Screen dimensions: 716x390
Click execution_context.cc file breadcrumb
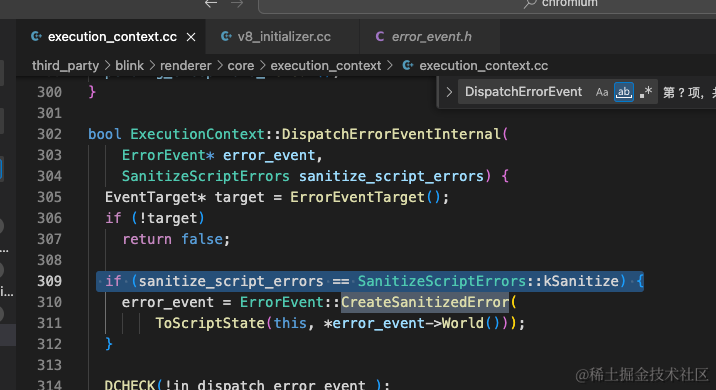(x=483, y=66)
